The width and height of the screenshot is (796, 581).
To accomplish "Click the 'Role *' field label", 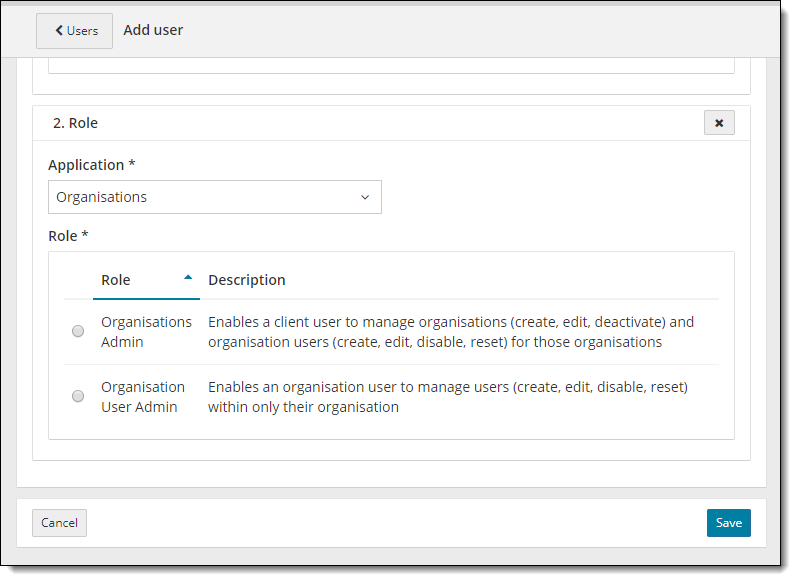I will tap(69, 236).
